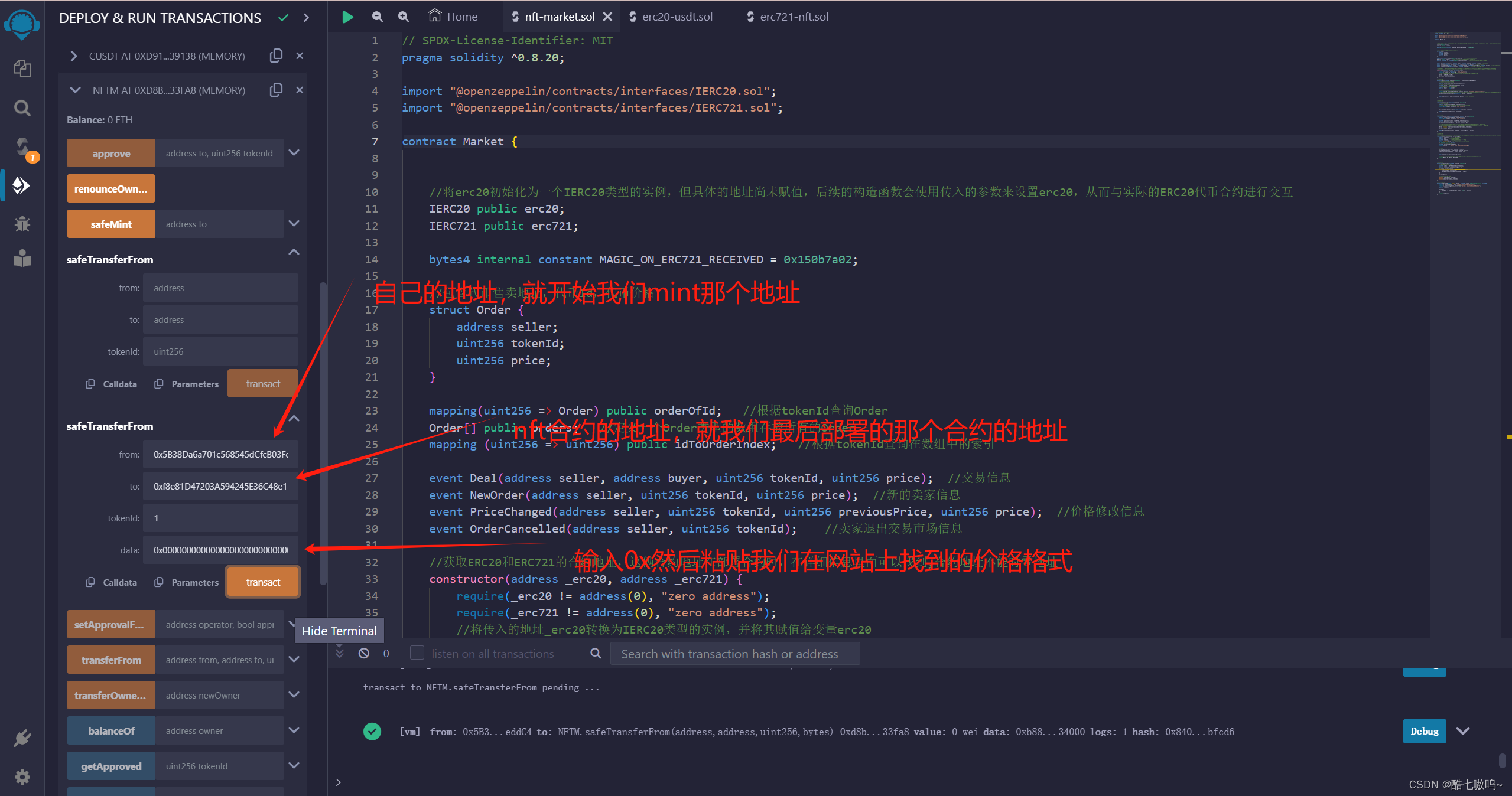Expand the transaction log details chevron

1463,731
